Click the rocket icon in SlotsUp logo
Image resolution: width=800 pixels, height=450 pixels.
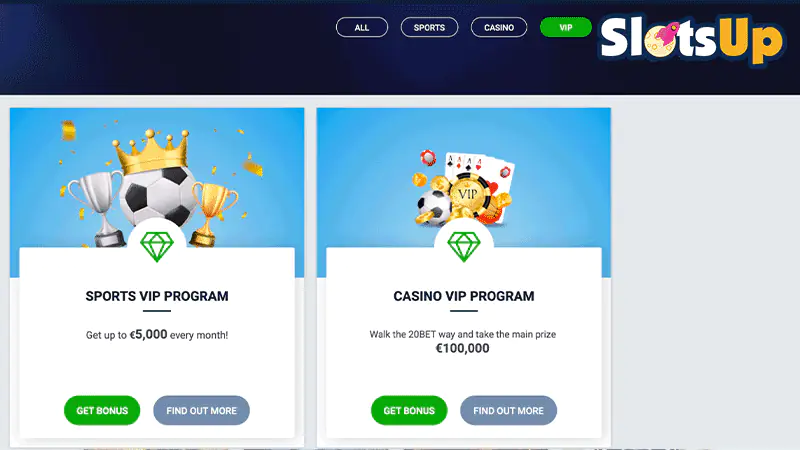click(x=667, y=34)
